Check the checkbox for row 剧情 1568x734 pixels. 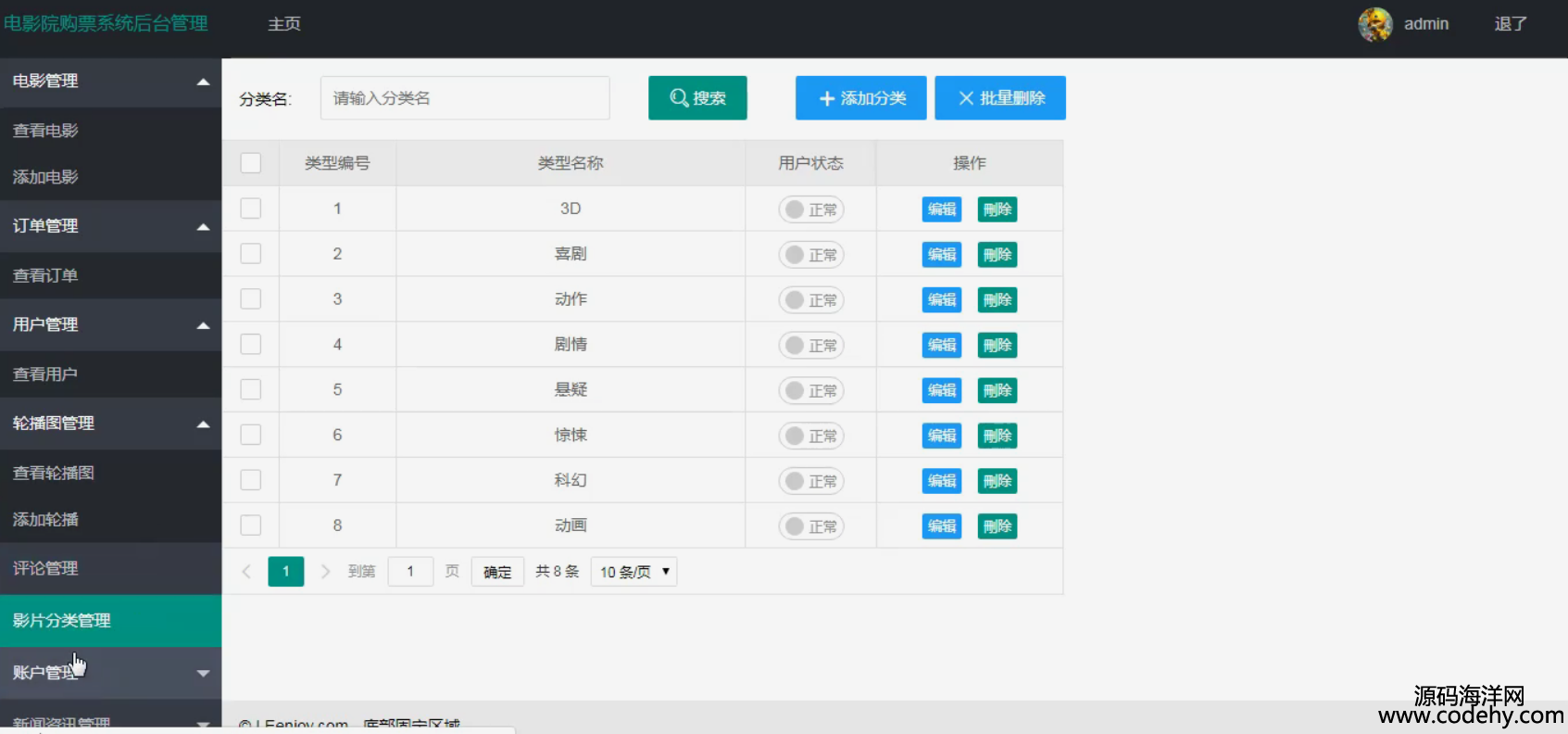251,345
